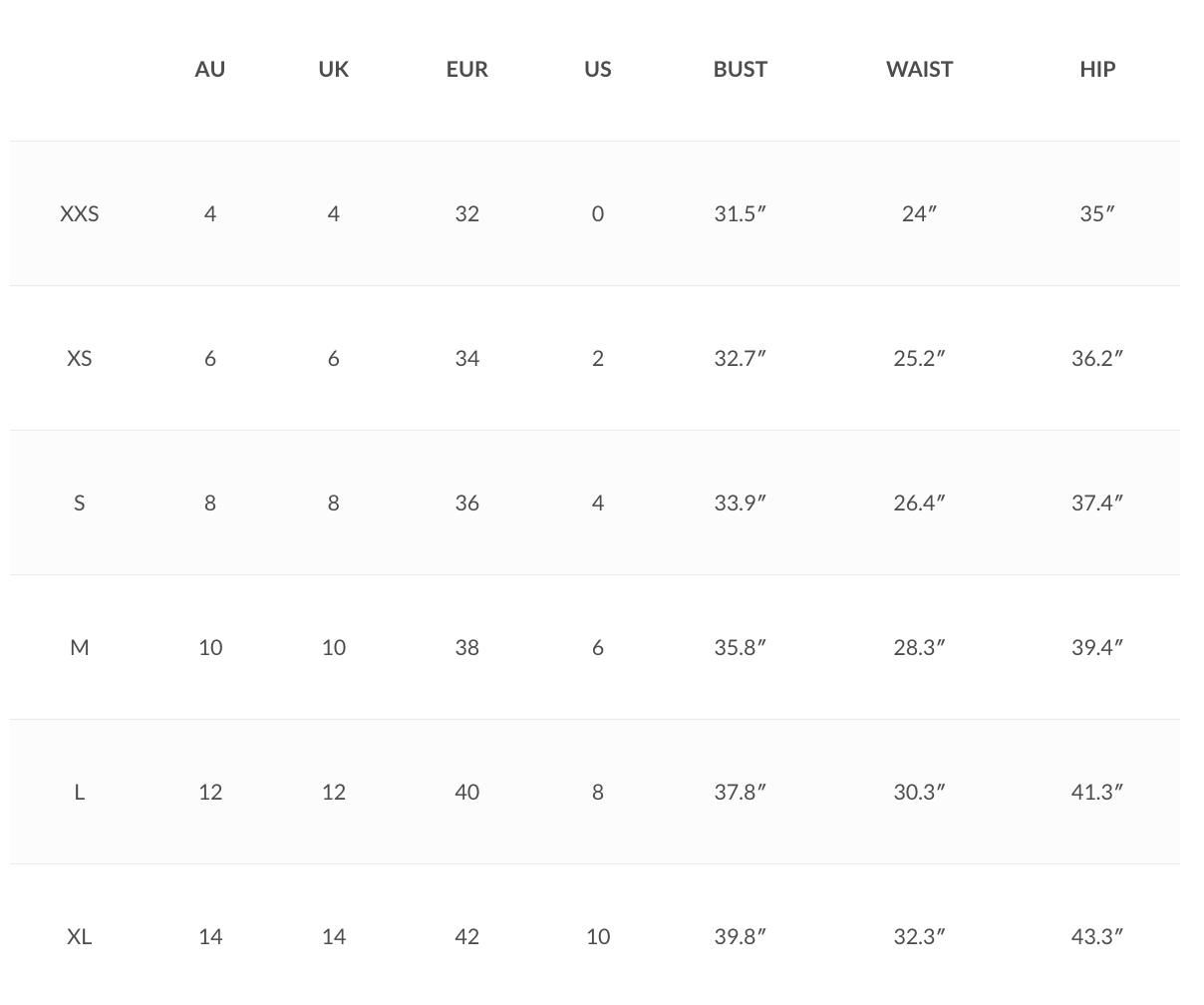The width and height of the screenshot is (1204, 1005).
Task: Select the XXS size row label
Action: click(80, 213)
